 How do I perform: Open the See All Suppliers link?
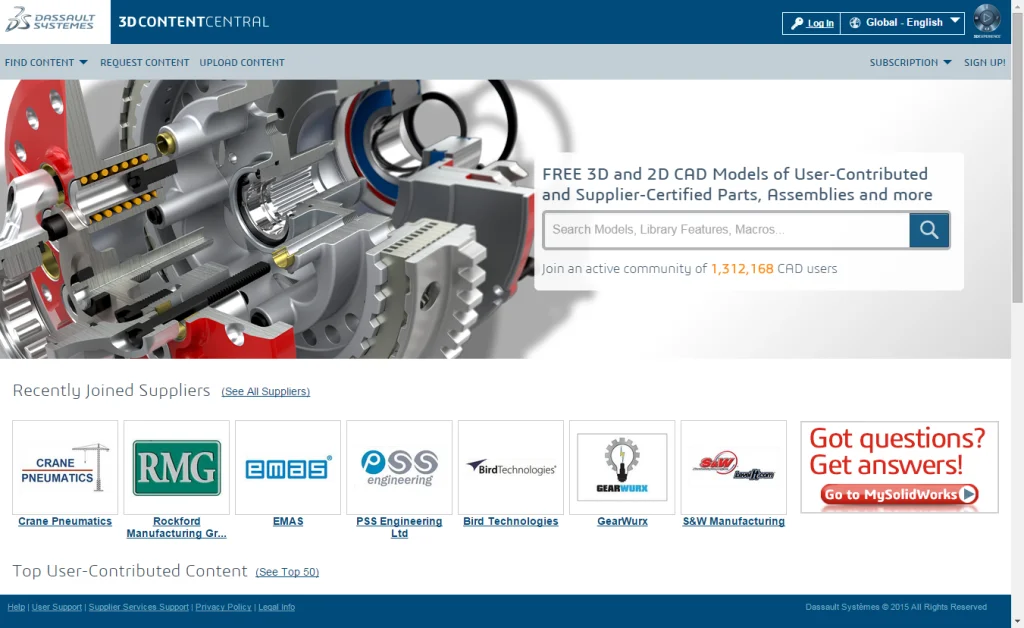pyautogui.click(x=265, y=392)
